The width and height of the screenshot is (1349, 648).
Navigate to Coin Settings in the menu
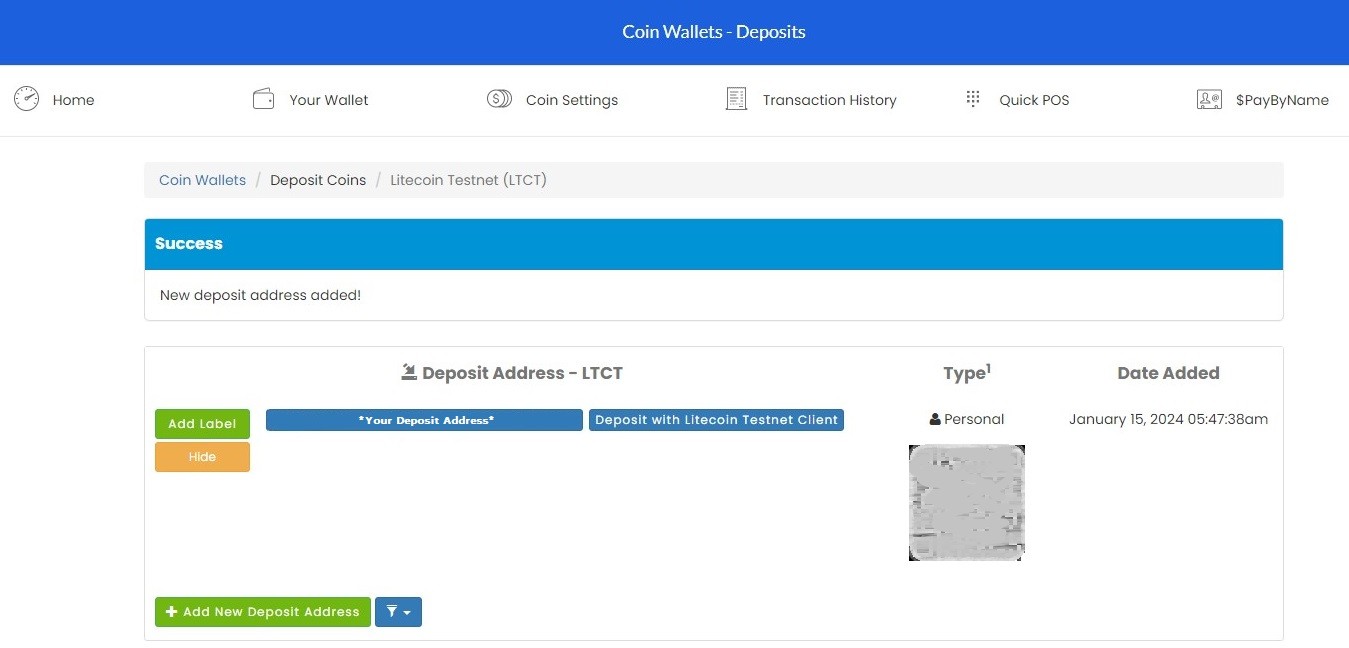point(572,99)
